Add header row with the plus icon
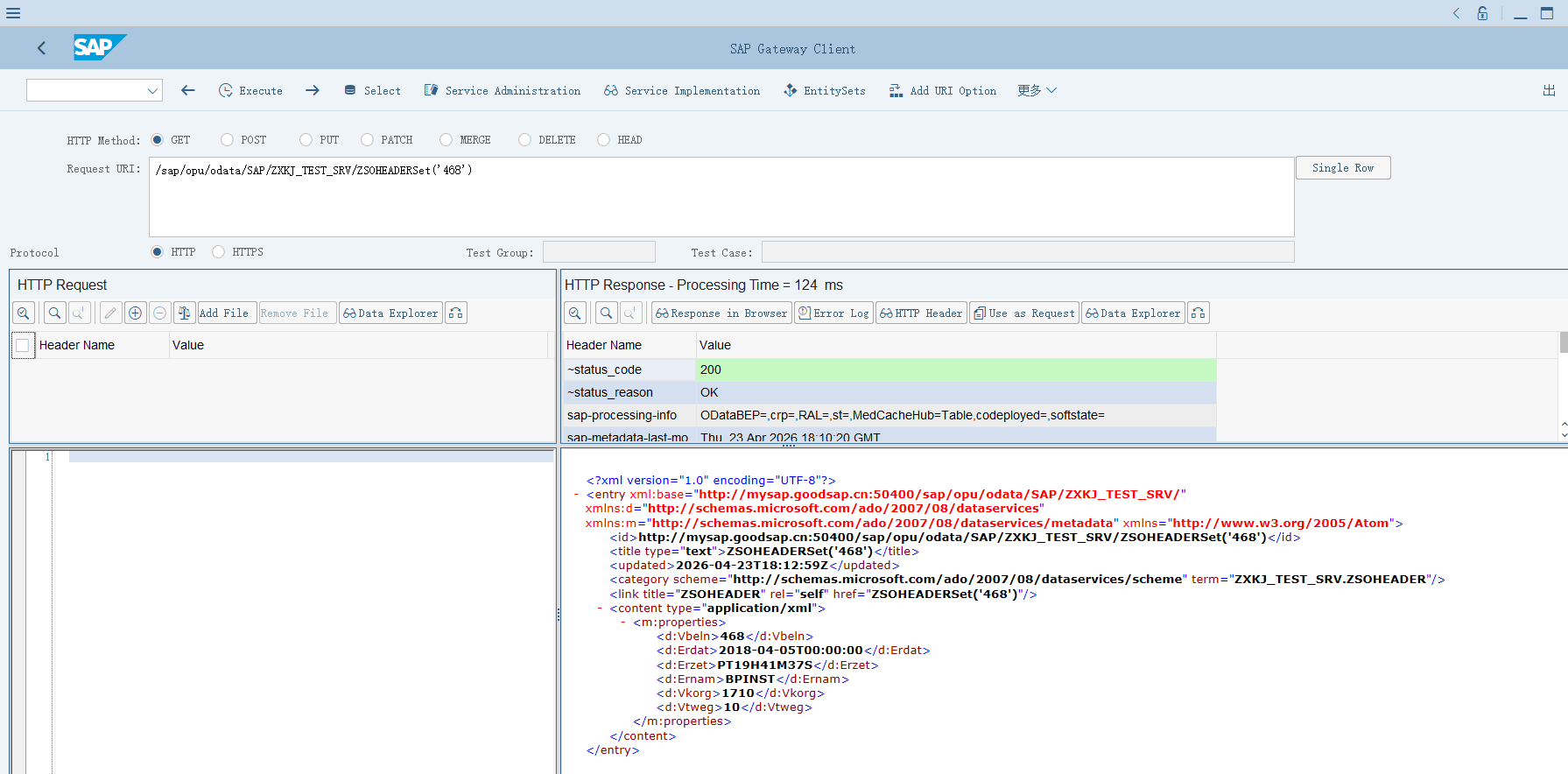 click(135, 313)
